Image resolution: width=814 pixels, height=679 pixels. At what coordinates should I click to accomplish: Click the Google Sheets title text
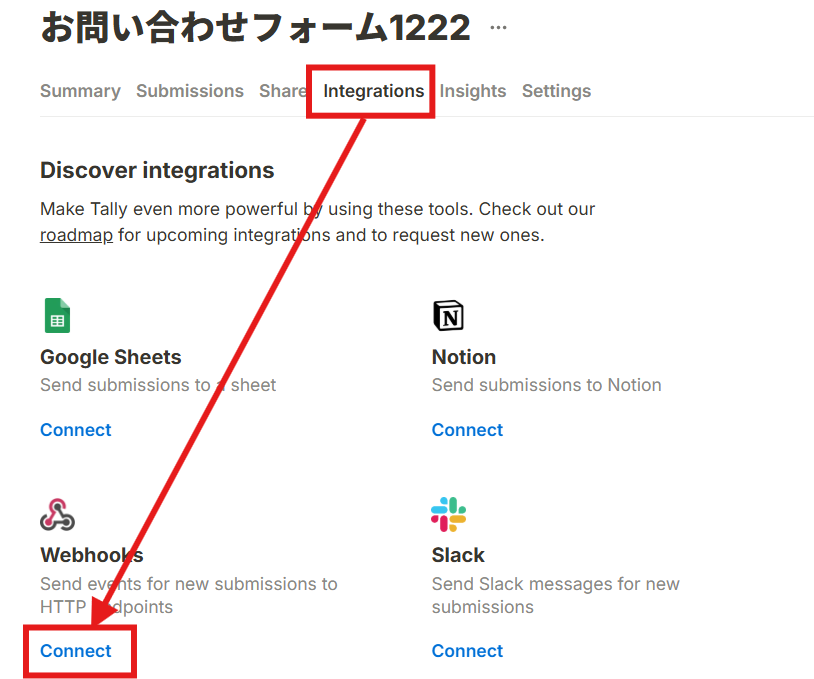[x=111, y=357]
